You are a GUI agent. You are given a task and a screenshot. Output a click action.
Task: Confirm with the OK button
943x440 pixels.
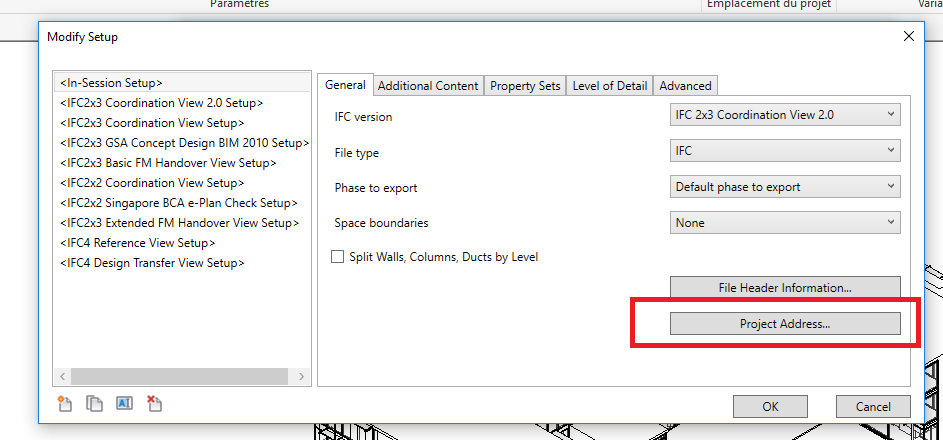(x=770, y=407)
